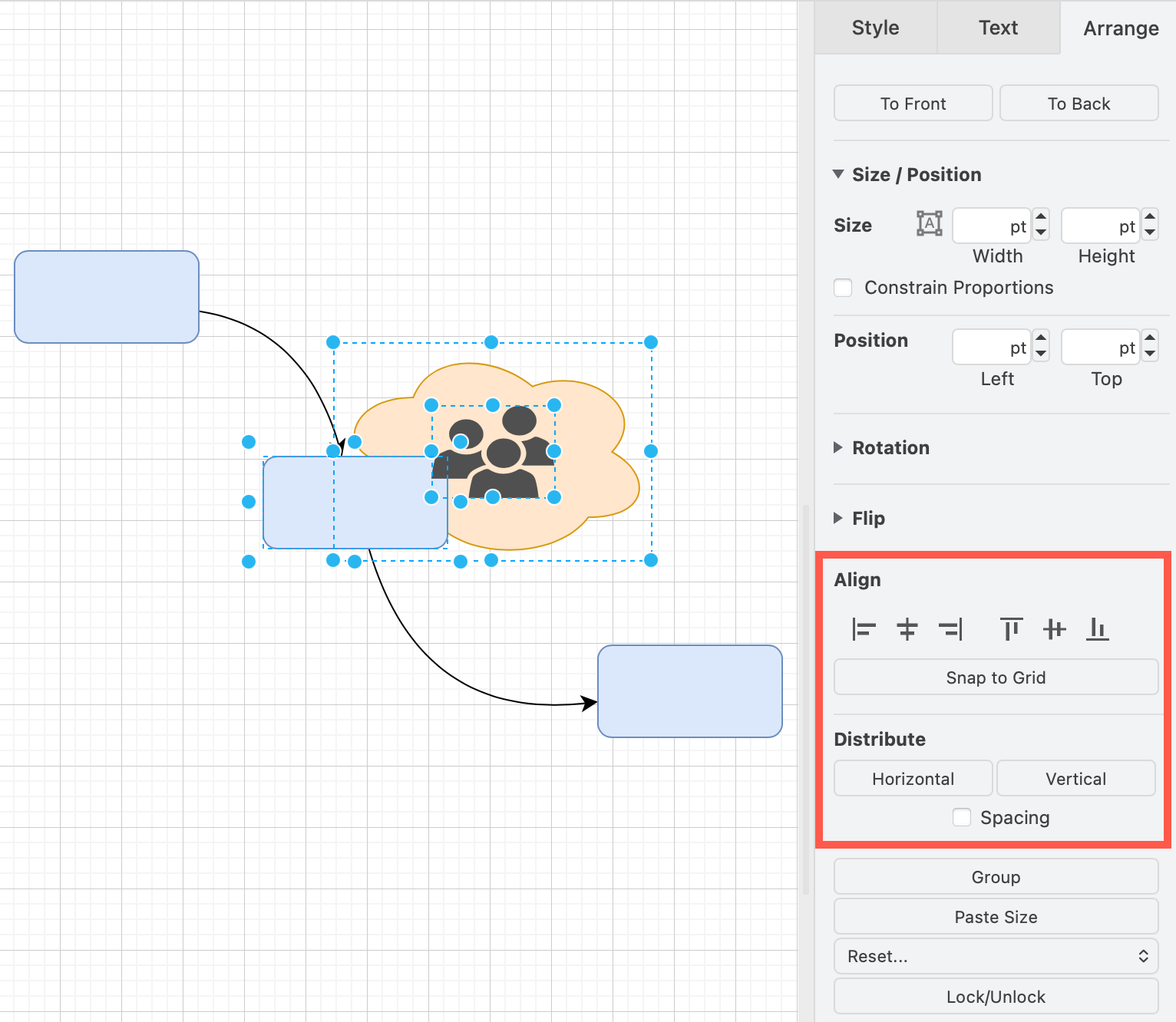Expand the Rotation section
Viewport: 1176px width, 1022px height.
click(x=838, y=447)
